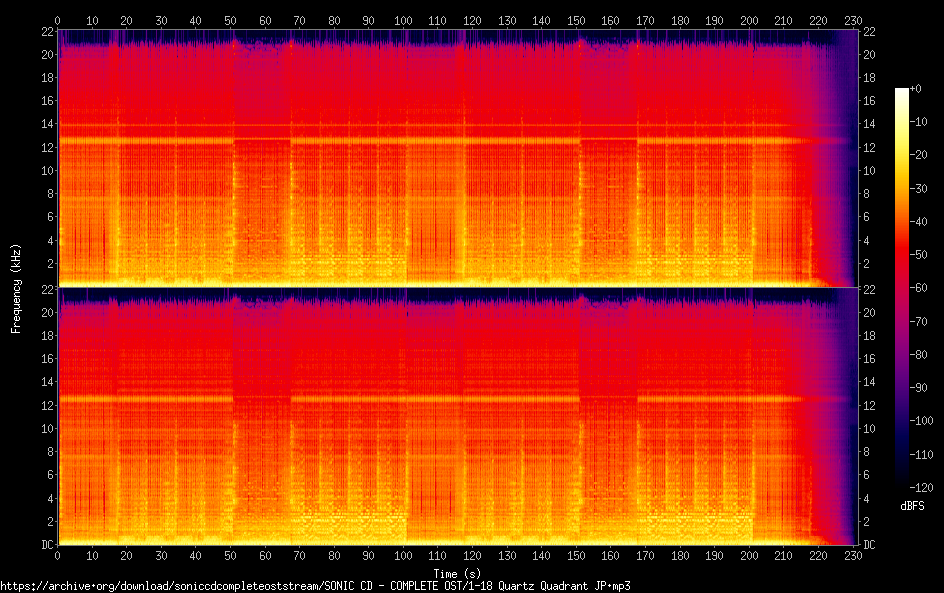This screenshot has height=593, width=944.
Task: Click the 100 second mark on top time axis
Action: tap(403, 20)
